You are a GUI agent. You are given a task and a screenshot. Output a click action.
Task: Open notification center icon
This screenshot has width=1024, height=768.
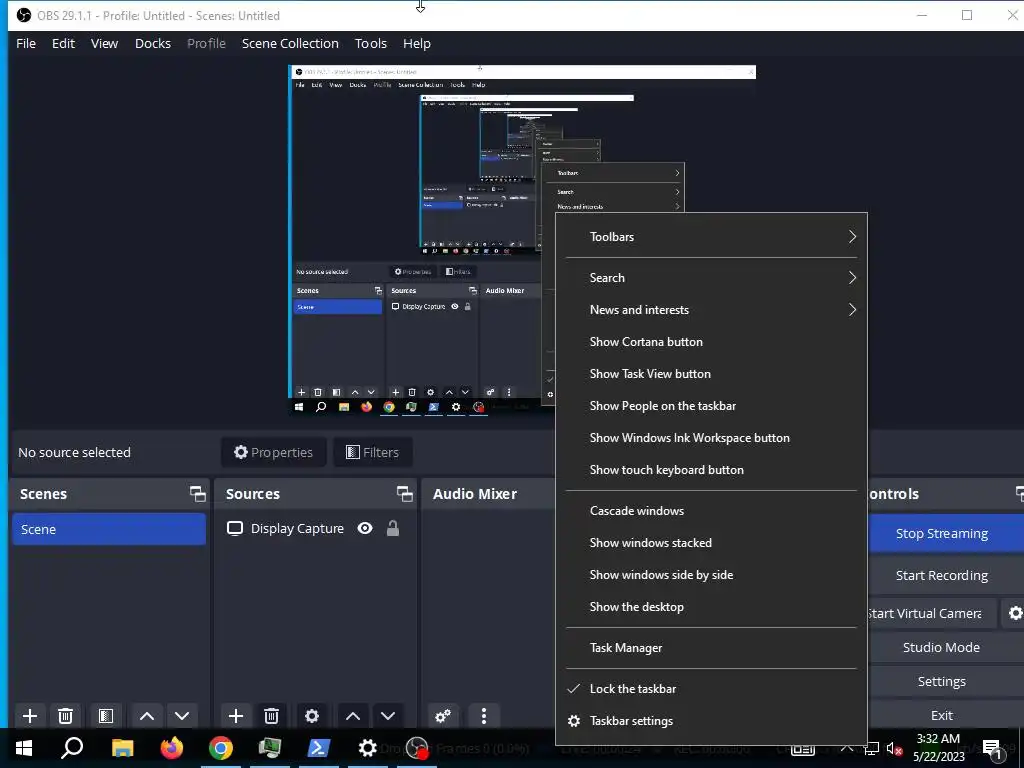[x=993, y=748]
